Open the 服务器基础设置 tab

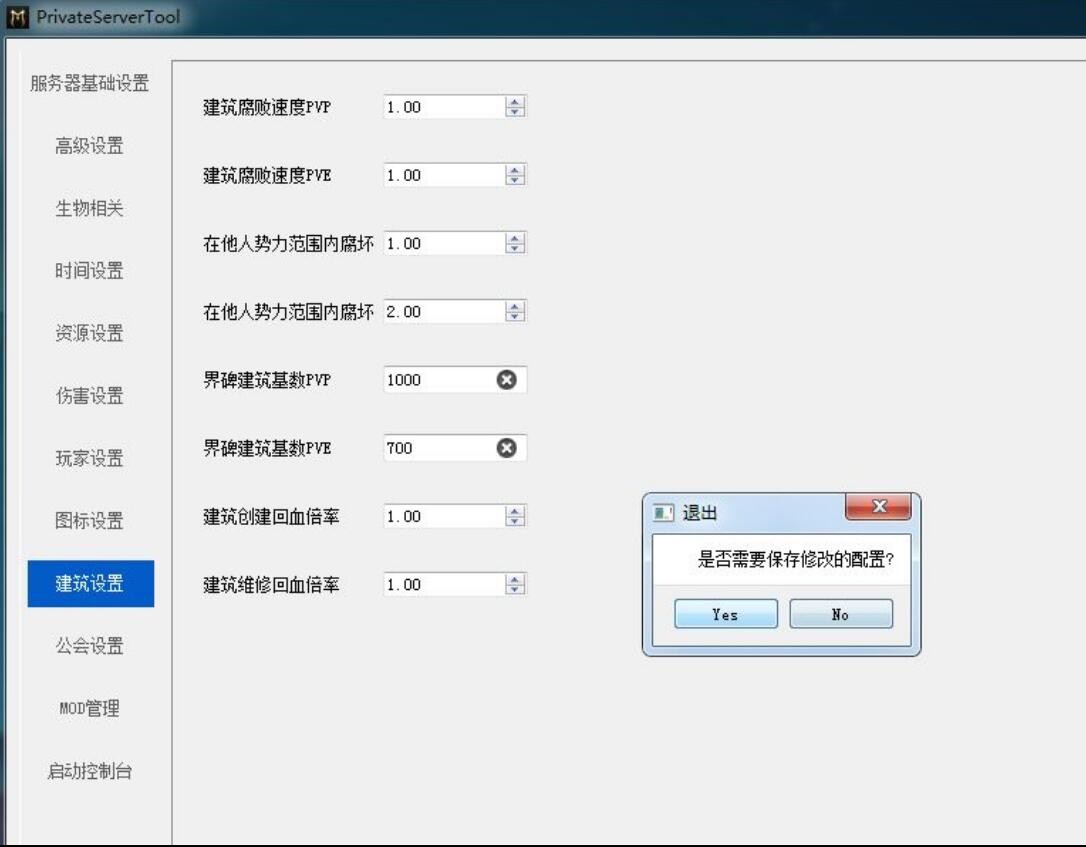coord(90,84)
